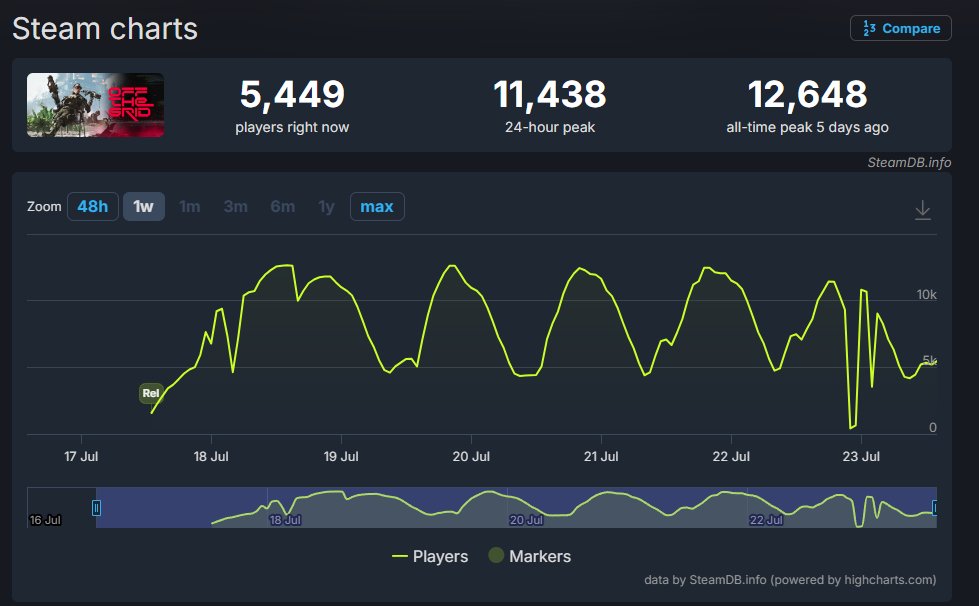The height and width of the screenshot is (606, 979).
Task: Click the Compare button
Action: click(x=900, y=28)
